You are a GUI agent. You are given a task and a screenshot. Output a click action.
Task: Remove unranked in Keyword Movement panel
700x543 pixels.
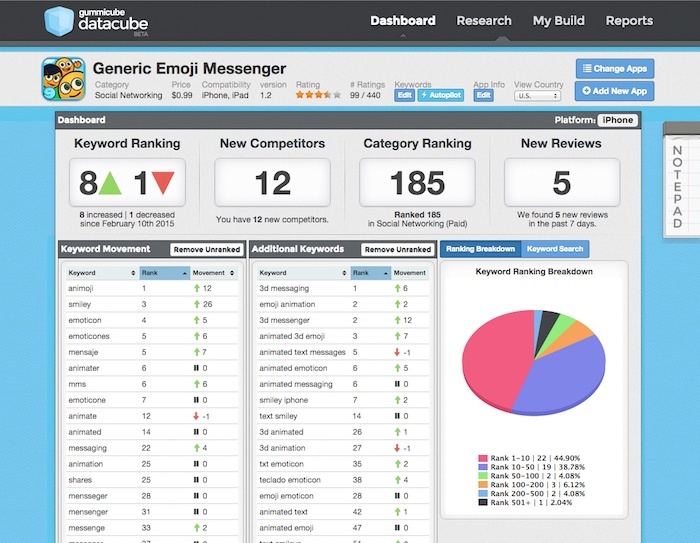click(207, 250)
